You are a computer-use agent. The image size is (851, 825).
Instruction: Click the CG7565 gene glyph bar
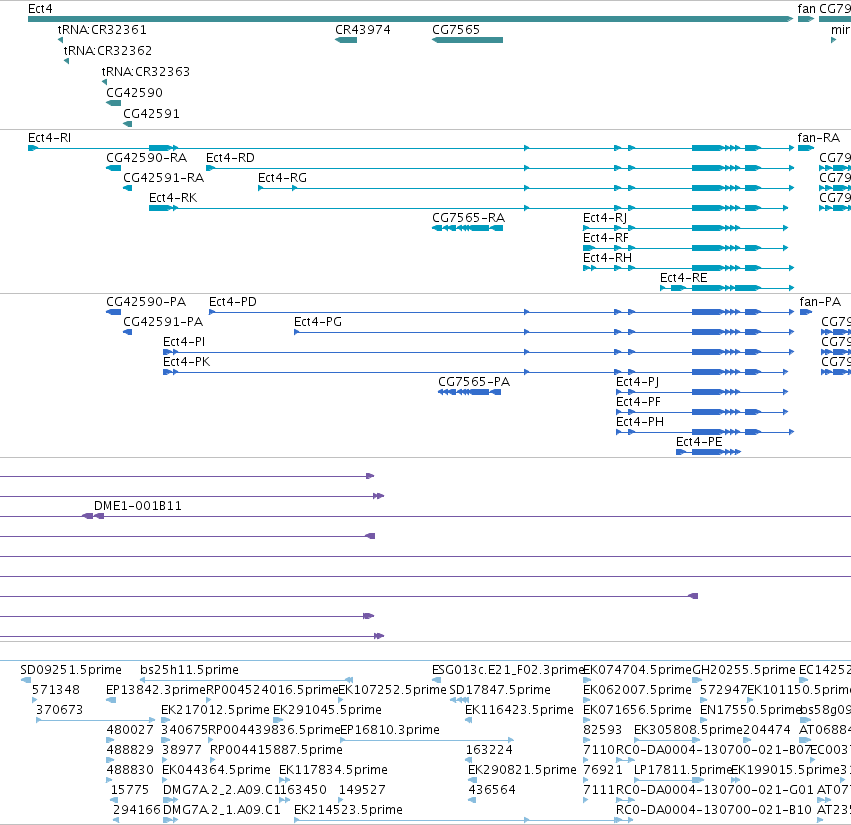(x=467, y=40)
